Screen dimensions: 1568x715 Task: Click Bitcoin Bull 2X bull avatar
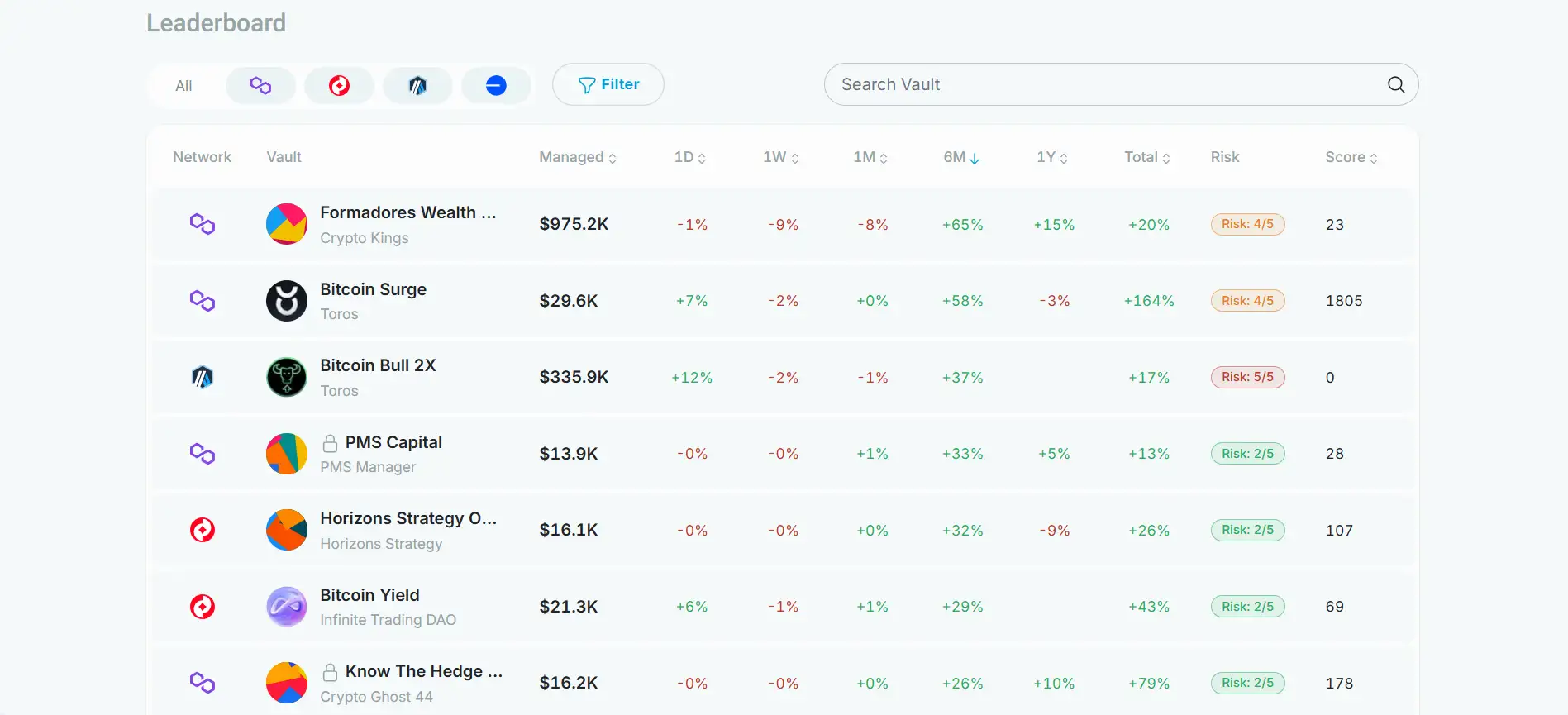tap(287, 377)
